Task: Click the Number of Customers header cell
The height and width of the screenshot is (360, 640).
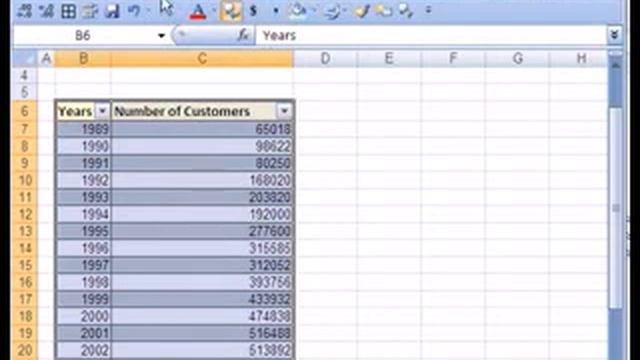Action: 202,111
